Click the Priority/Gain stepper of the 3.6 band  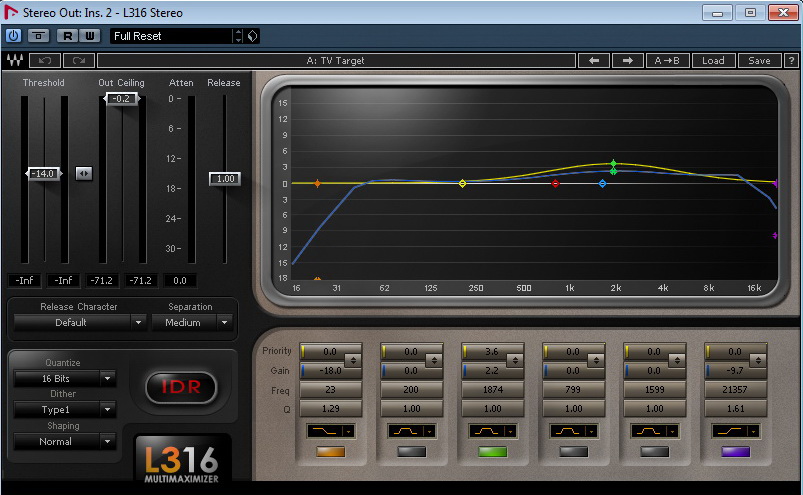515,360
